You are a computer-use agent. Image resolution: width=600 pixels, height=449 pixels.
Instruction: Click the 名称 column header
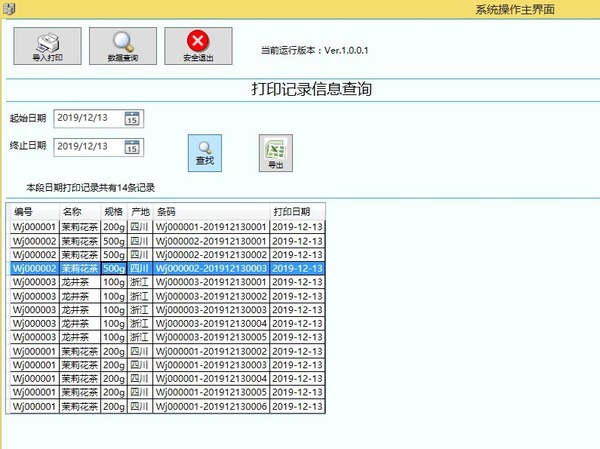[x=79, y=212]
